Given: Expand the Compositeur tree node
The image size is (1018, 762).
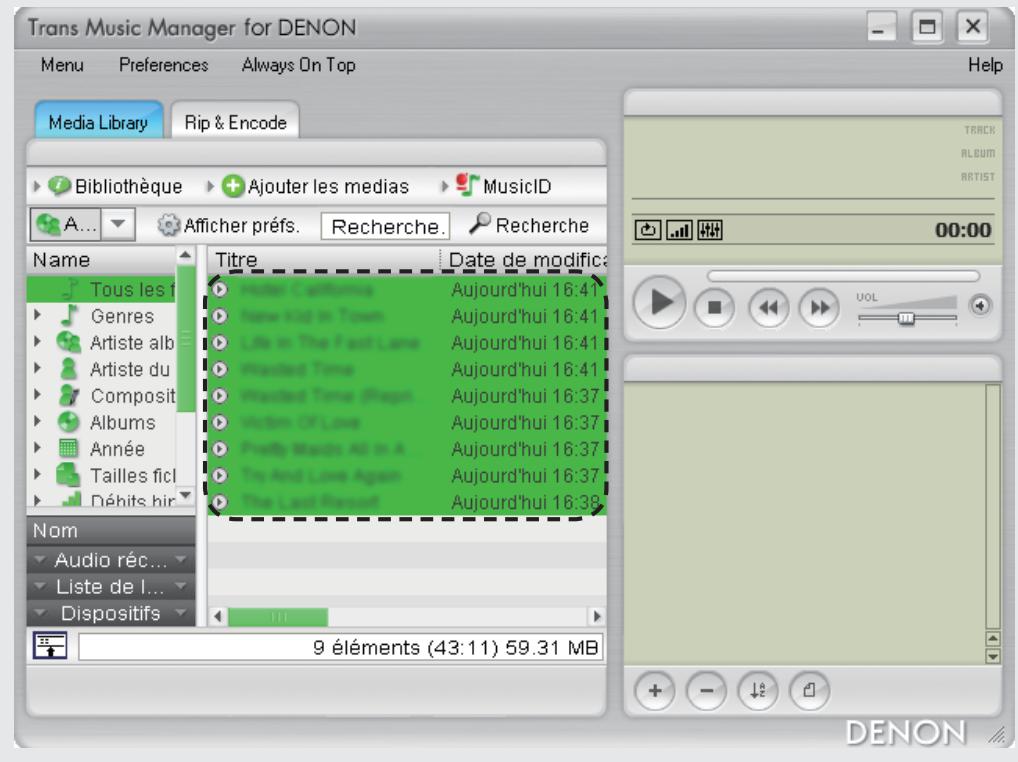Looking at the screenshot, I should (38, 395).
